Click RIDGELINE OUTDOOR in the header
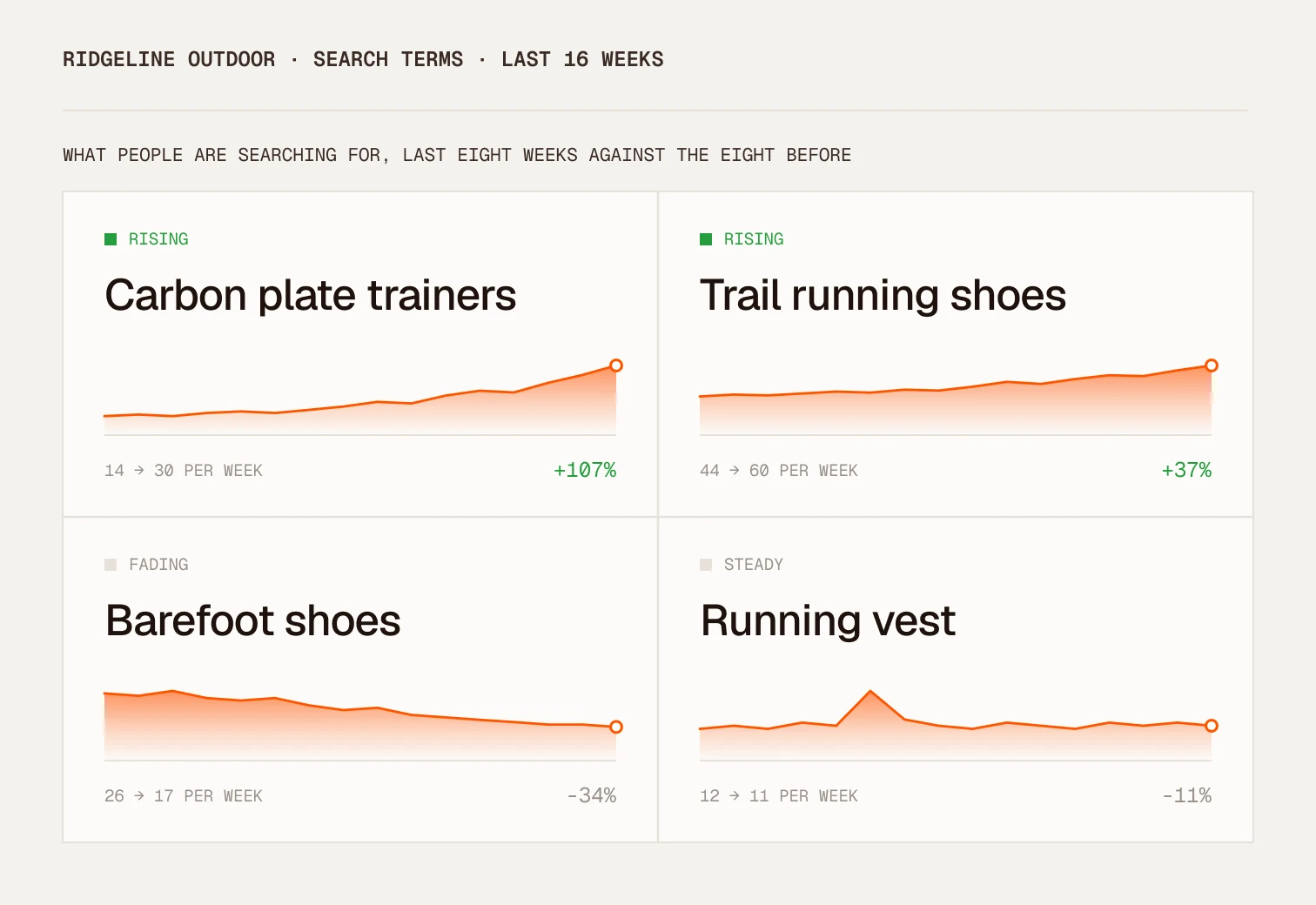 tap(169, 59)
